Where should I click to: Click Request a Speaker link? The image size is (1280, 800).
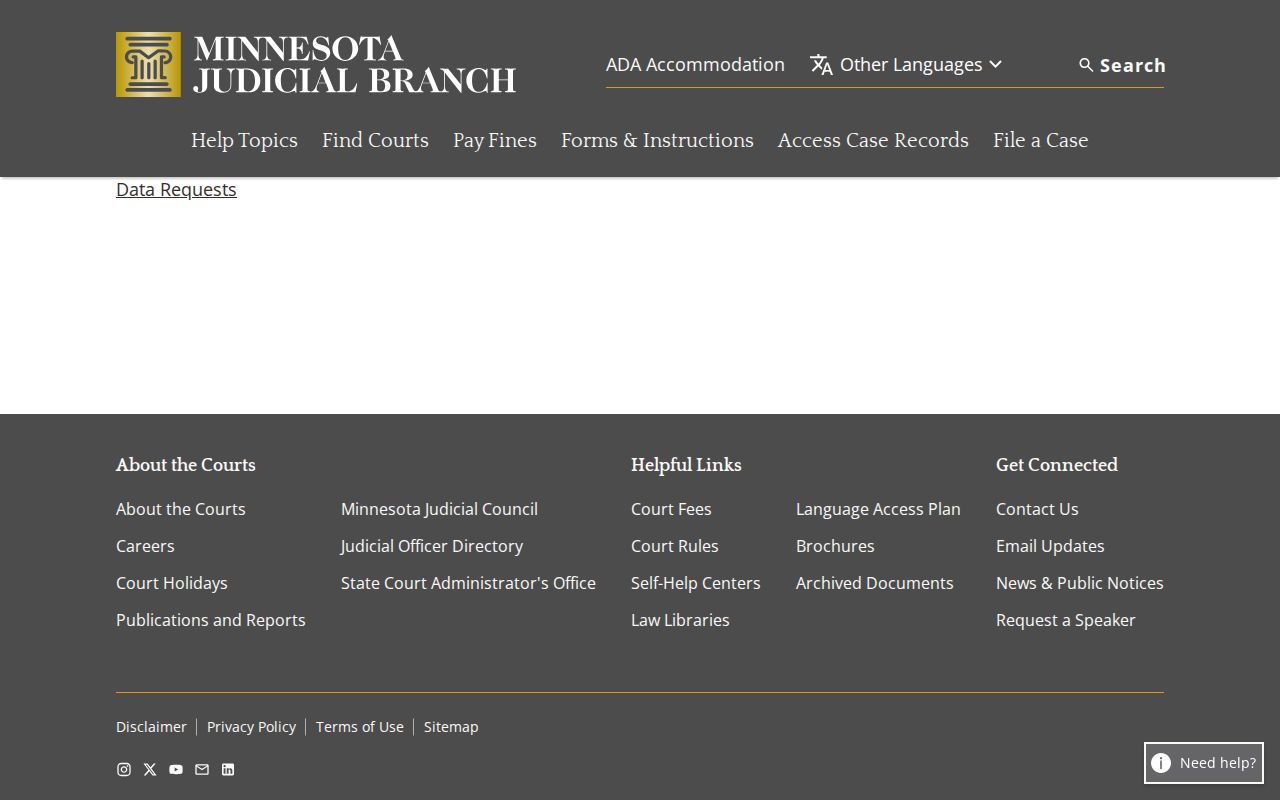1066,620
